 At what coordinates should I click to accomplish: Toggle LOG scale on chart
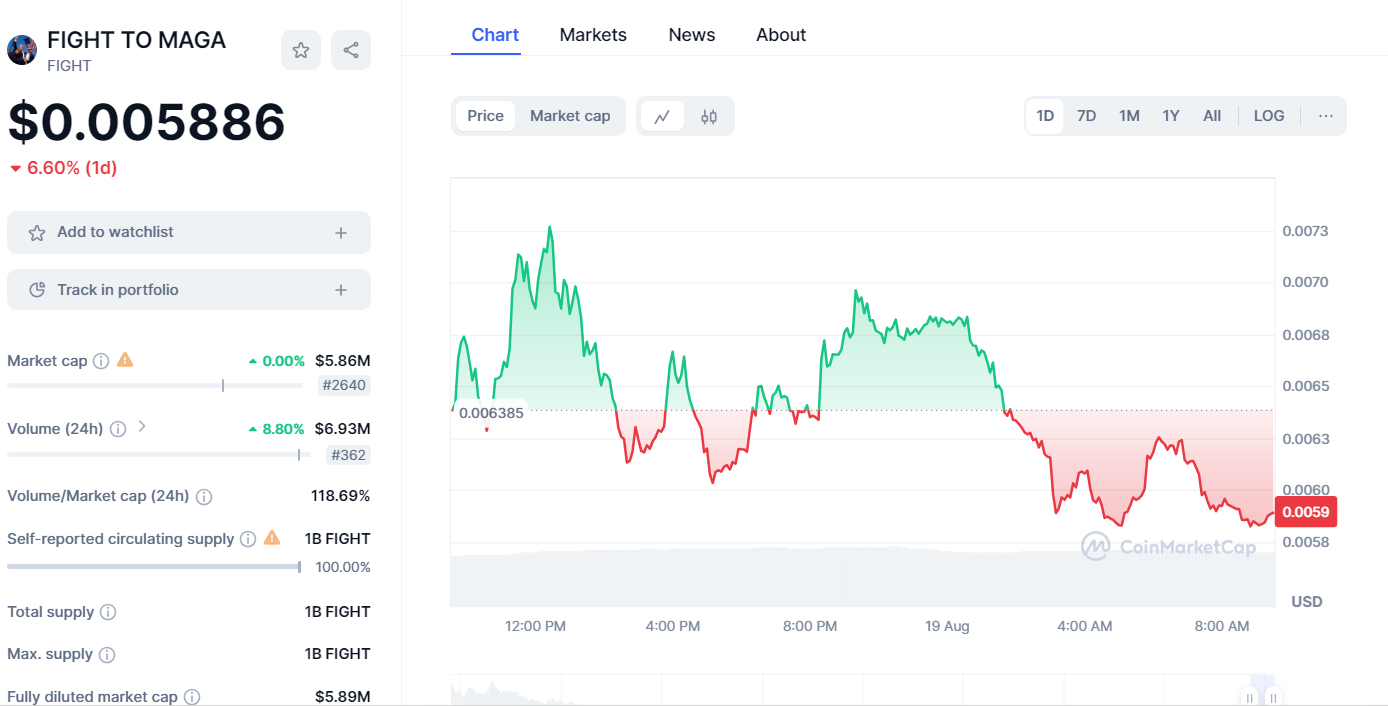1269,116
